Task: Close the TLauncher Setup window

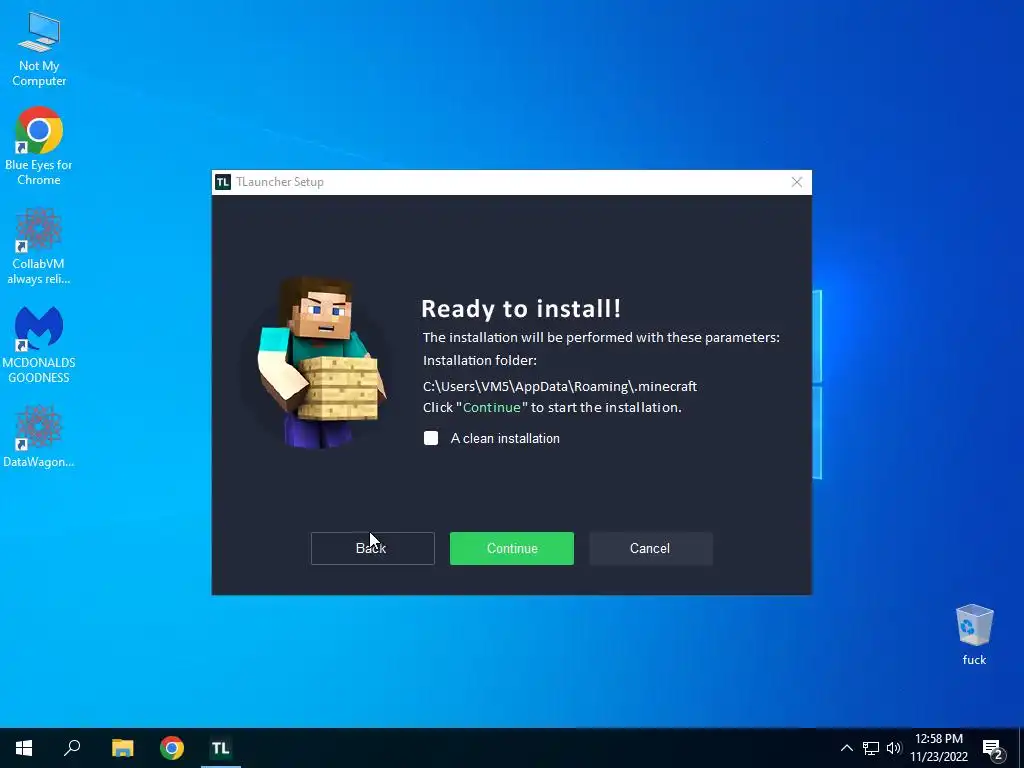Action: point(797,182)
